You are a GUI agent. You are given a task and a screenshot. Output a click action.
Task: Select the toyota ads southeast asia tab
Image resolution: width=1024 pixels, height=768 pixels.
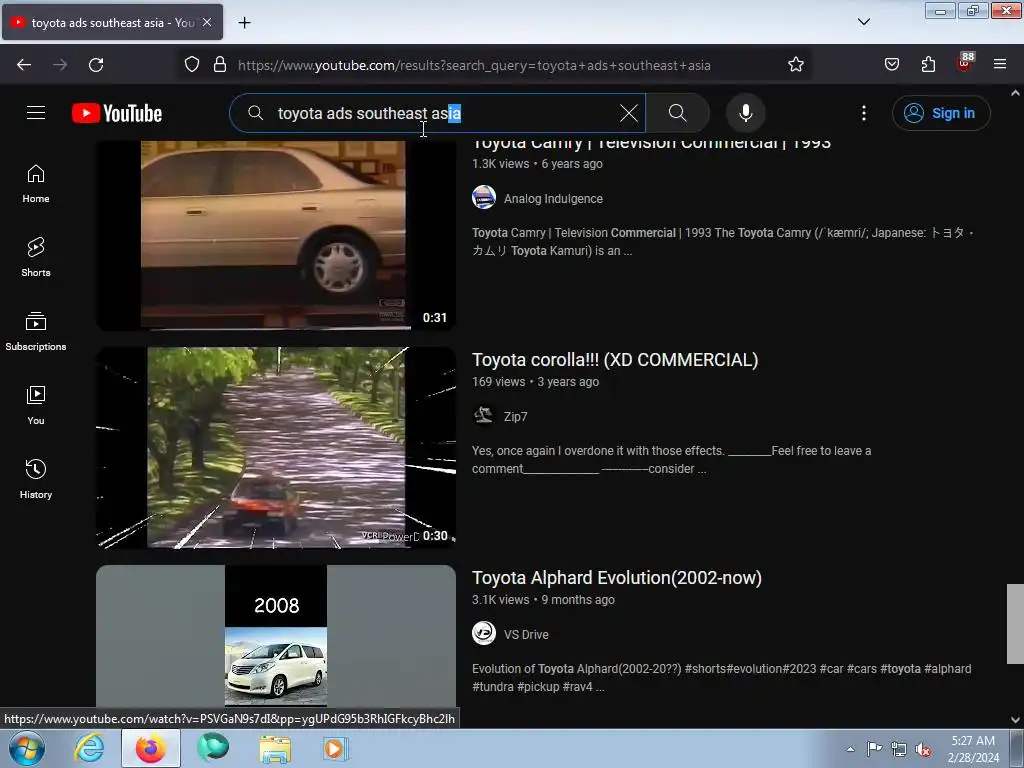(112, 22)
